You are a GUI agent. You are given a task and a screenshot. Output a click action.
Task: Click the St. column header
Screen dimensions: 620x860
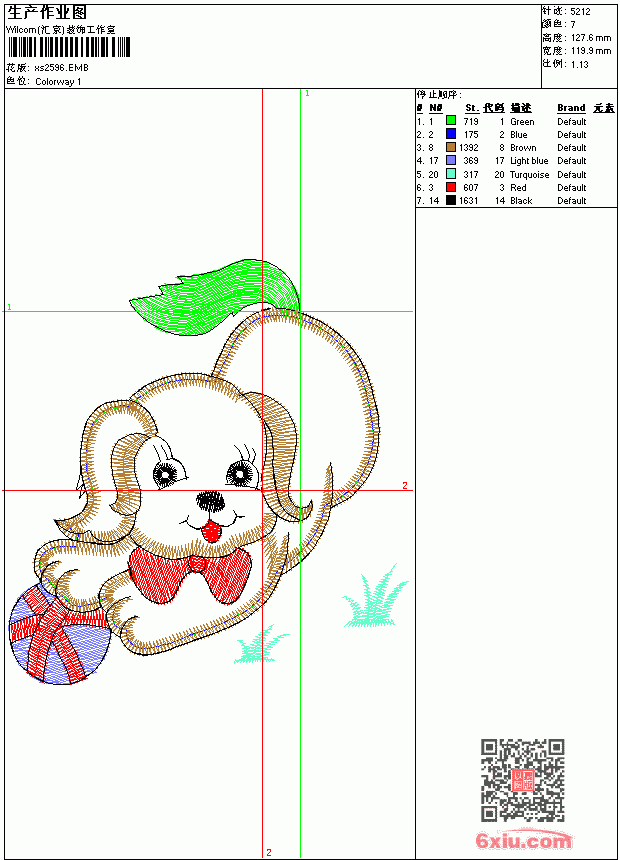click(x=472, y=108)
